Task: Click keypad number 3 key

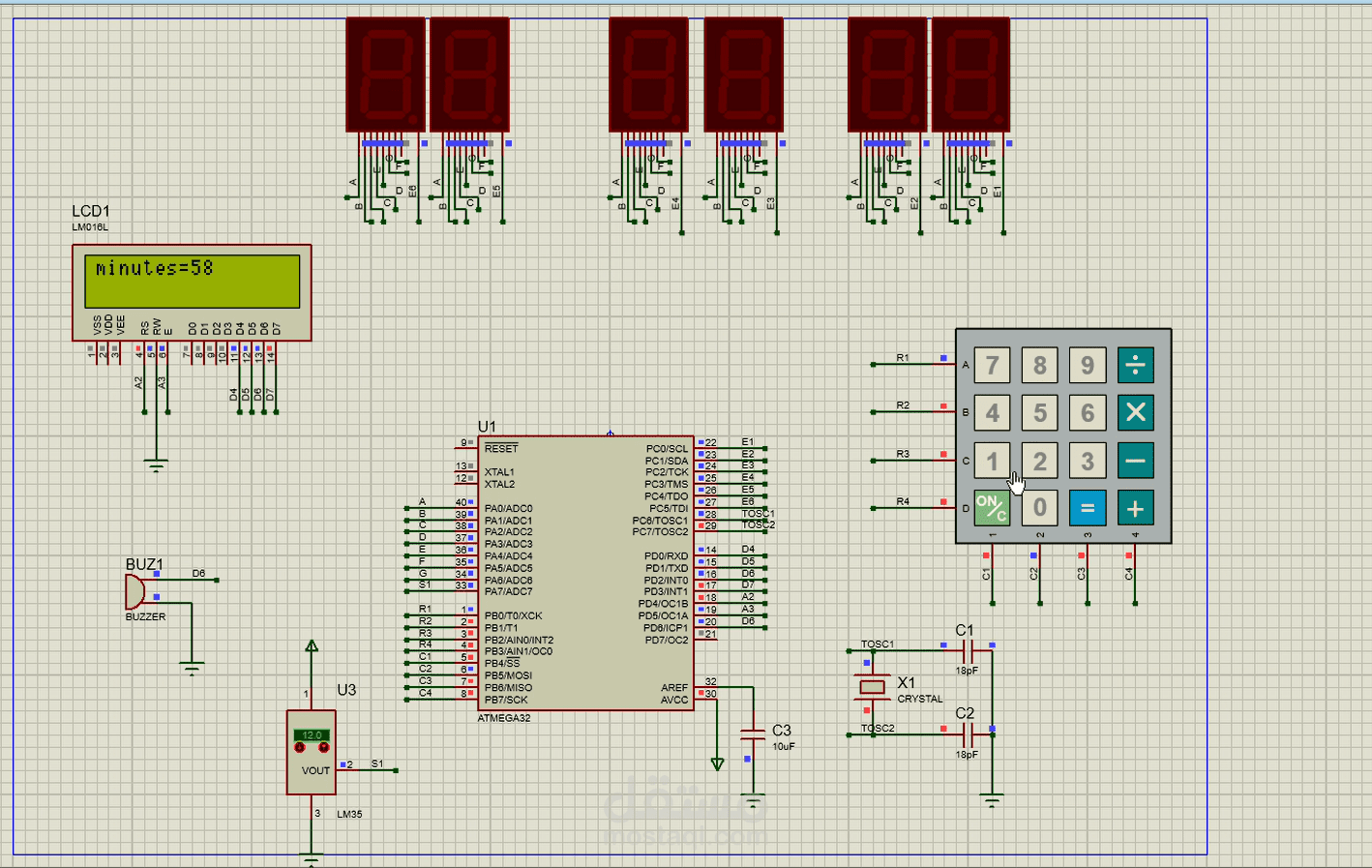Action: [x=1088, y=461]
